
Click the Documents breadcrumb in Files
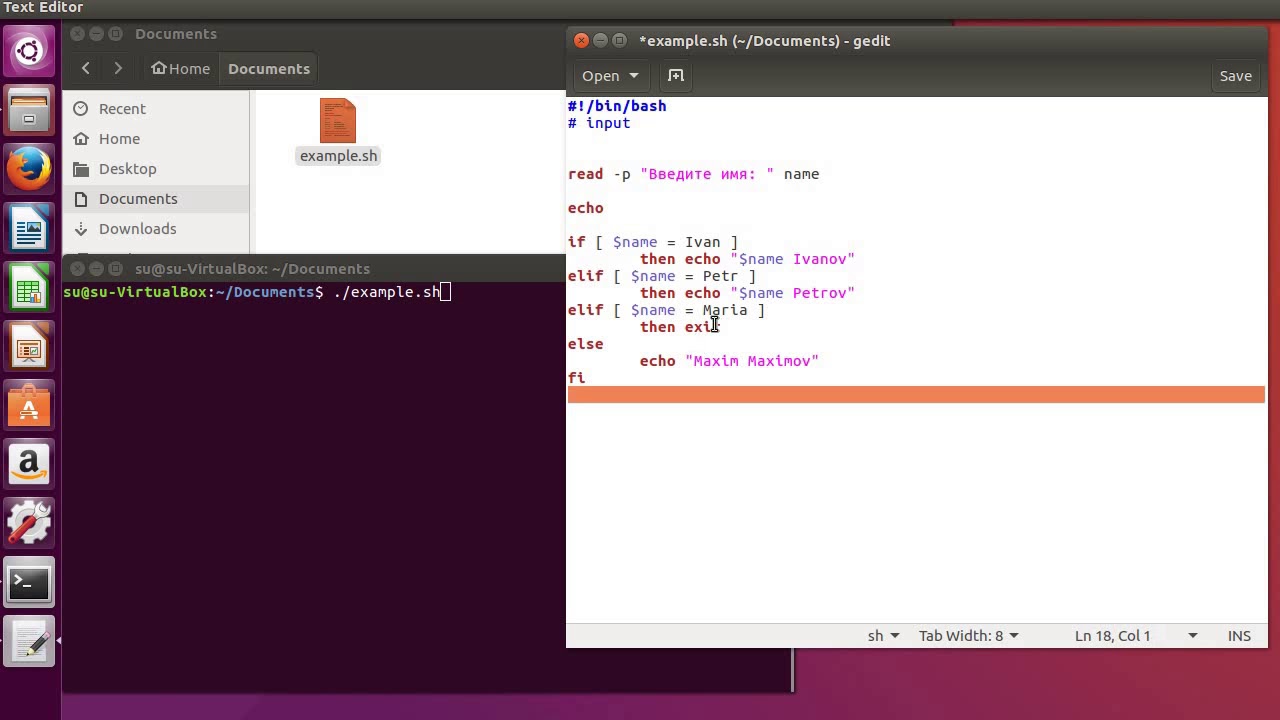pos(269,69)
